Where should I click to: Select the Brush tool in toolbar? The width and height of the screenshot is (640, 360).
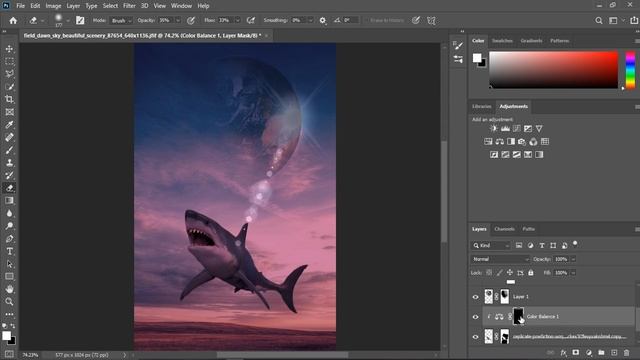pos(9,150)
